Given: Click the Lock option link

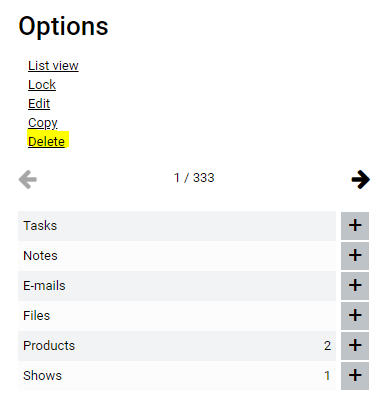Looking at the screenshot, I should pos(42,85).
